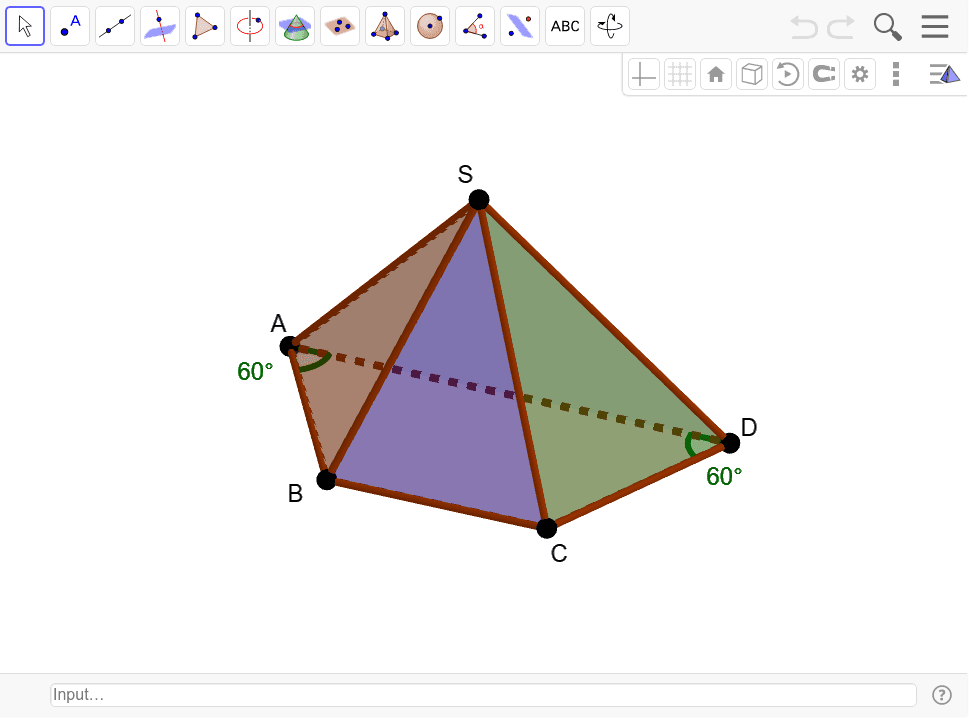The height and width of the screenshot is (718, 969).
Task: Select edge BC of the base
Action: point(436,504)
